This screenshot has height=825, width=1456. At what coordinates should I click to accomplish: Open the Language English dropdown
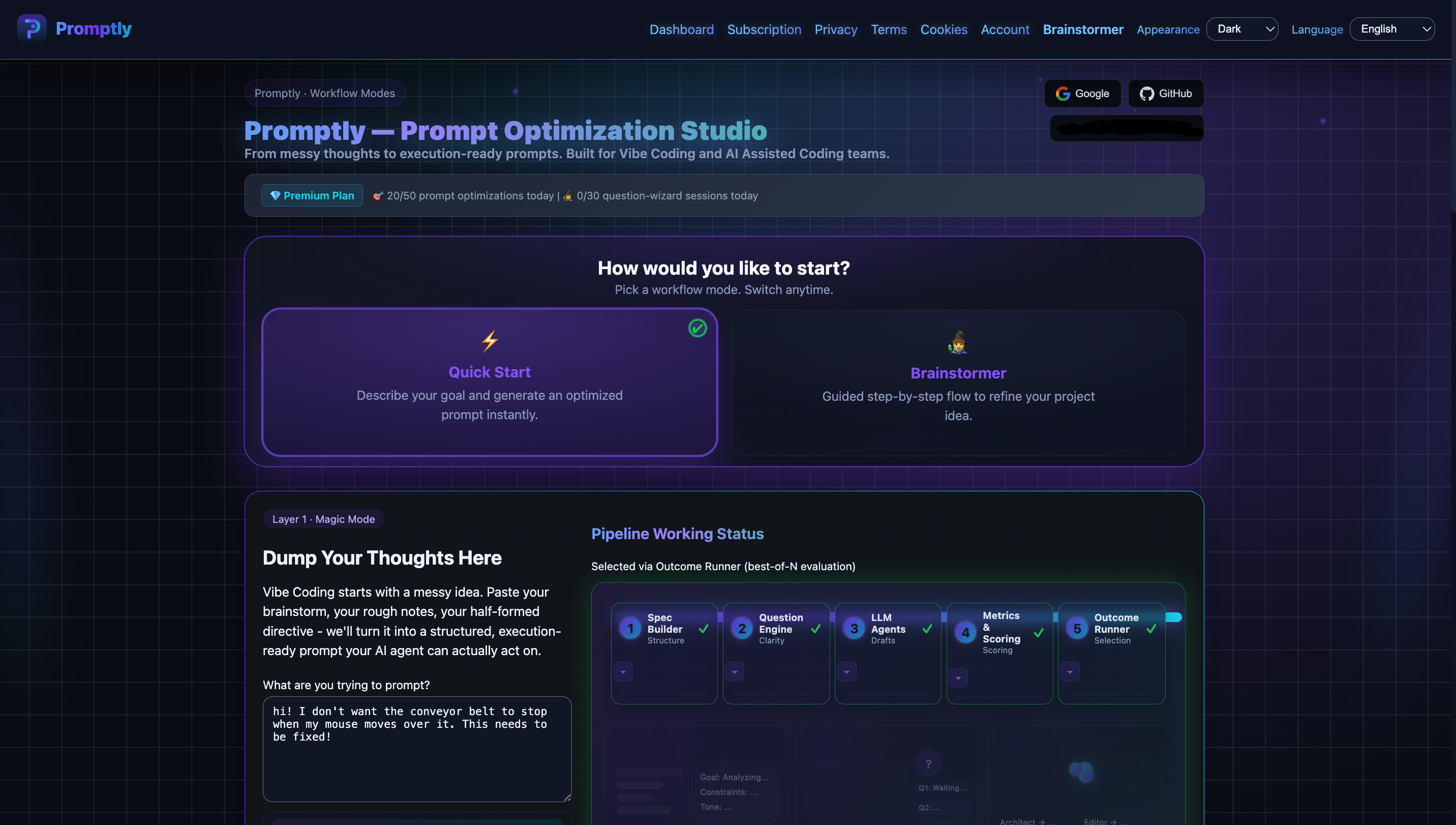tap(1391, 29)
